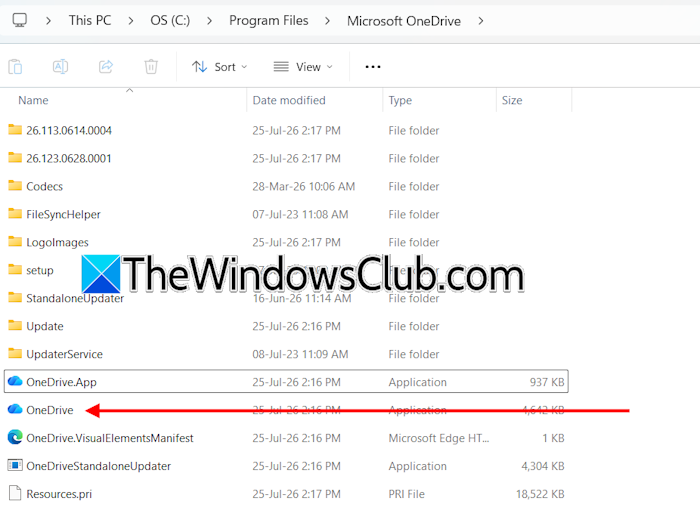Click 28-Mar-26 10:06 AM date cell
Image resolution: width=700 pixels, height=523 pixels.
[304, 187]
